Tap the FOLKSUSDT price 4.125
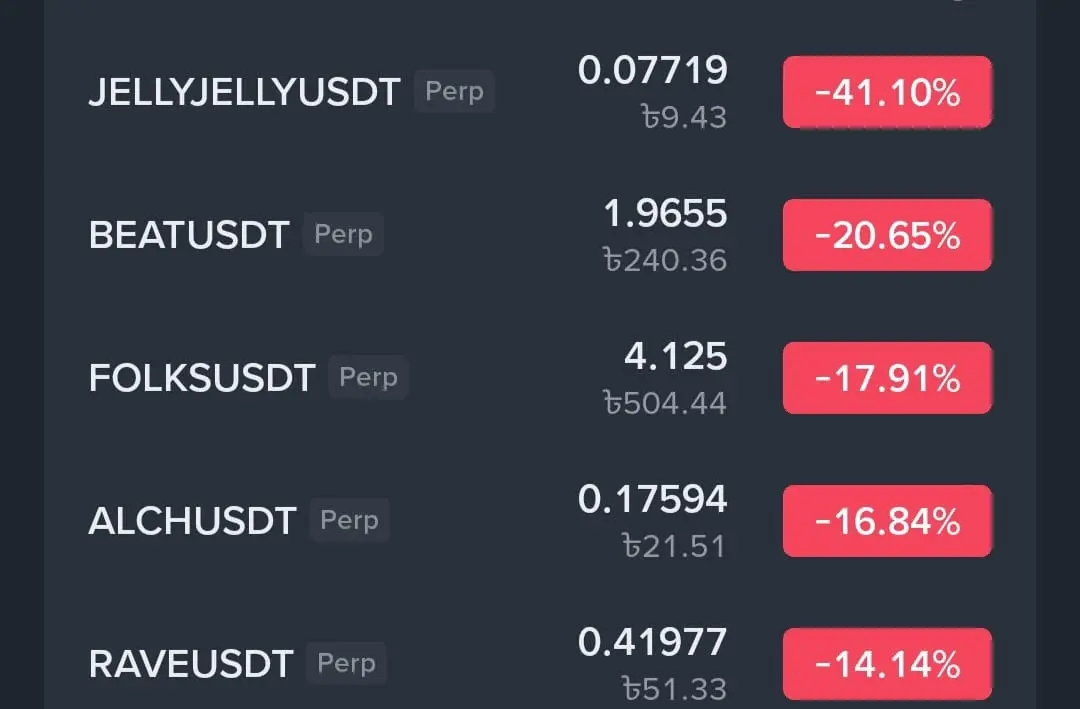Screen dimensions: 1080x709 (675, 356)
